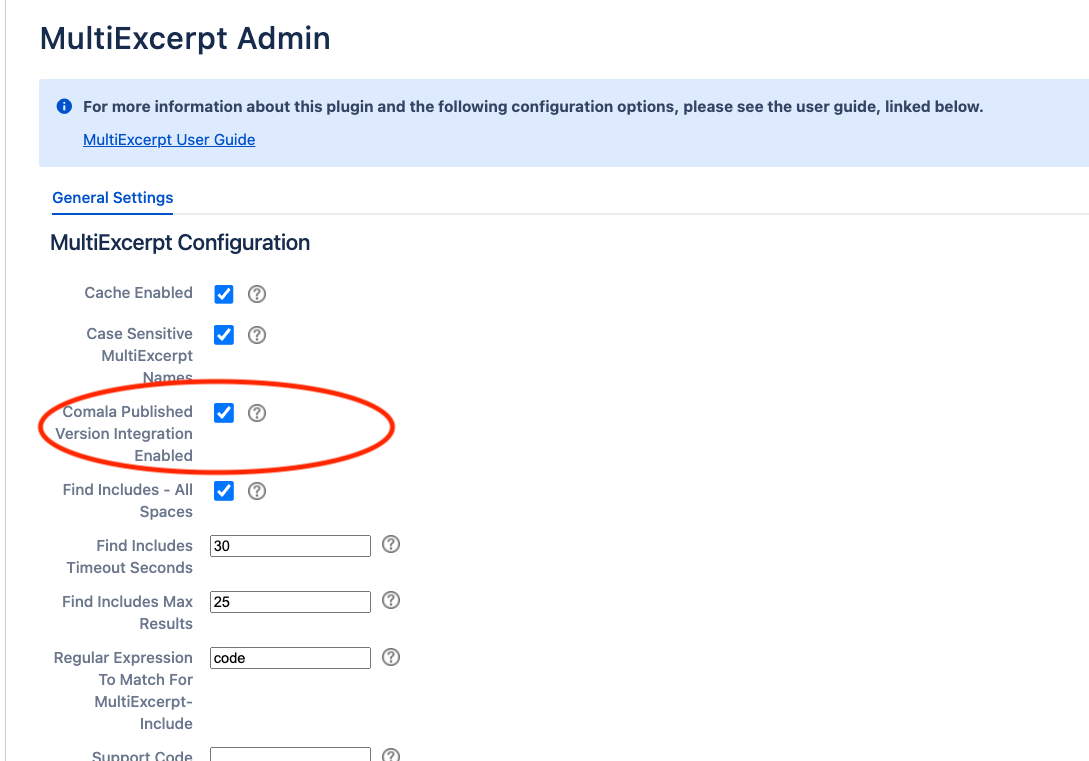Open the MultiExcerpt User Guide link
This screenshot has width=1089, height=761.
[168, 139]
